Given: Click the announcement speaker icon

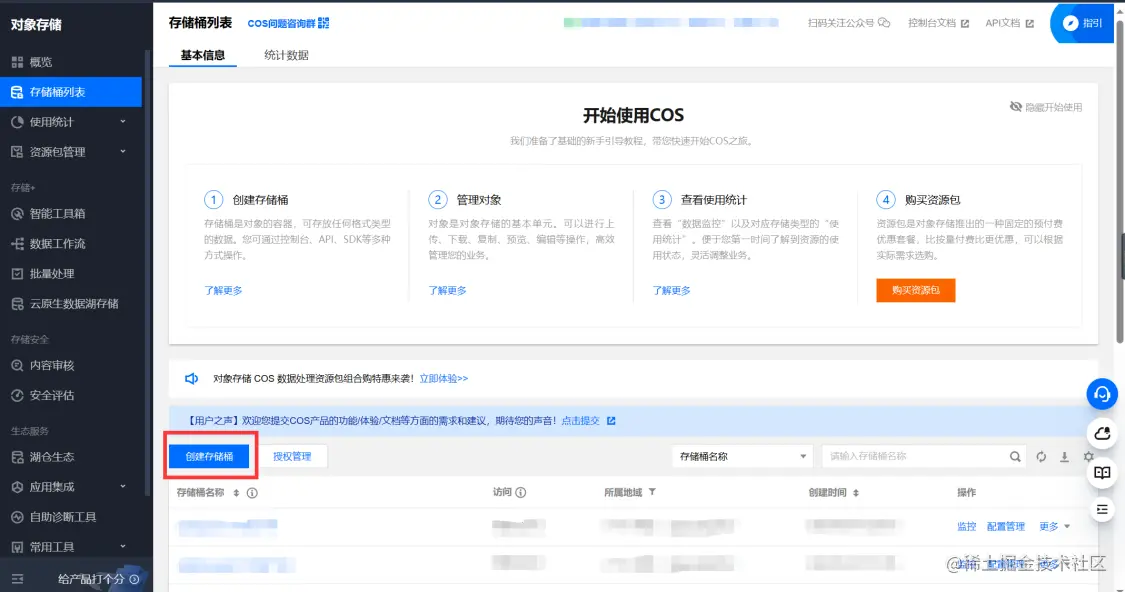Looking at the screenshot, I should pyautogui.click(x=192, y=379).
